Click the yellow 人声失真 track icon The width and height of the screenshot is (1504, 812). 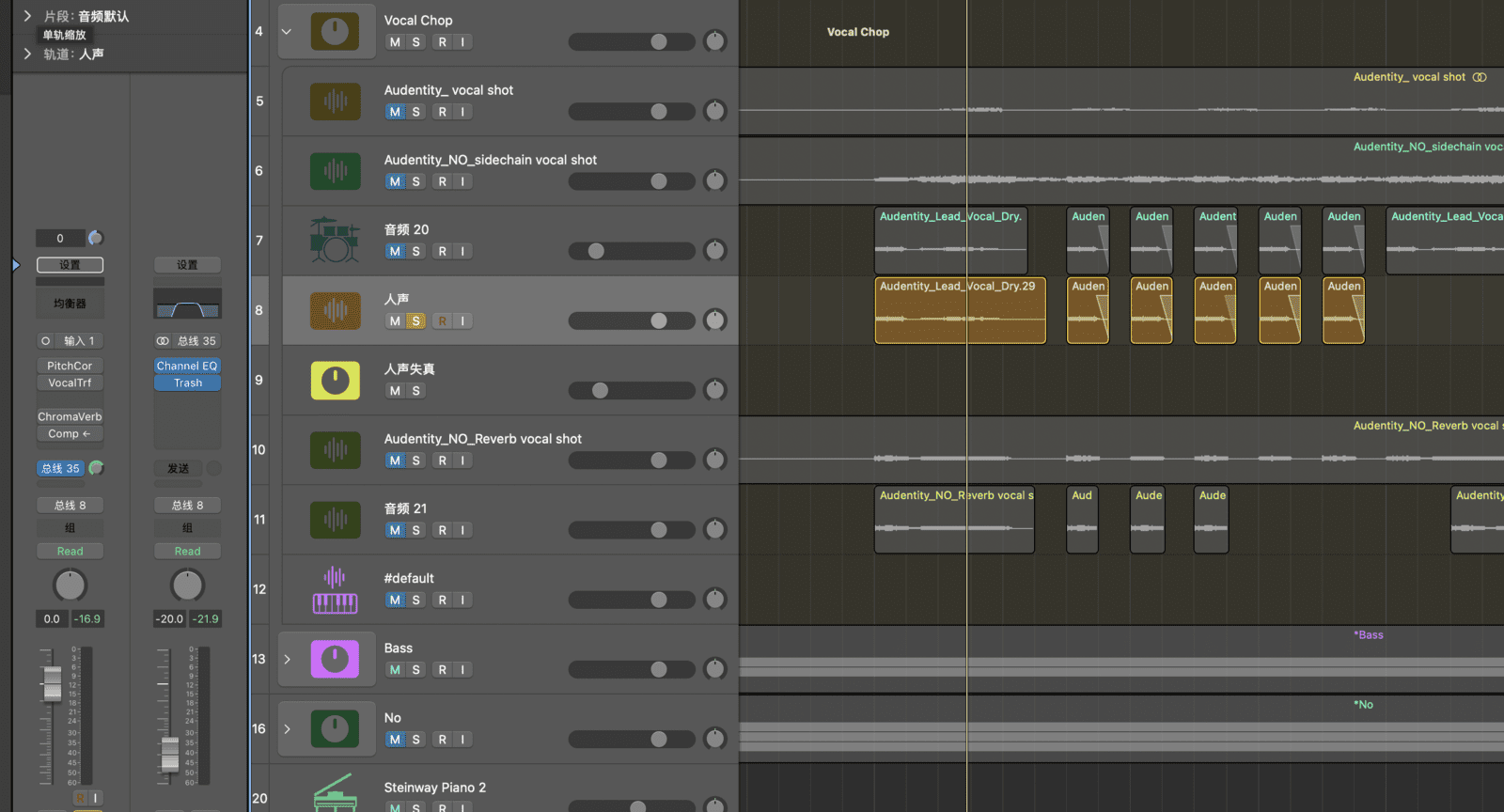tap(335, 380)
